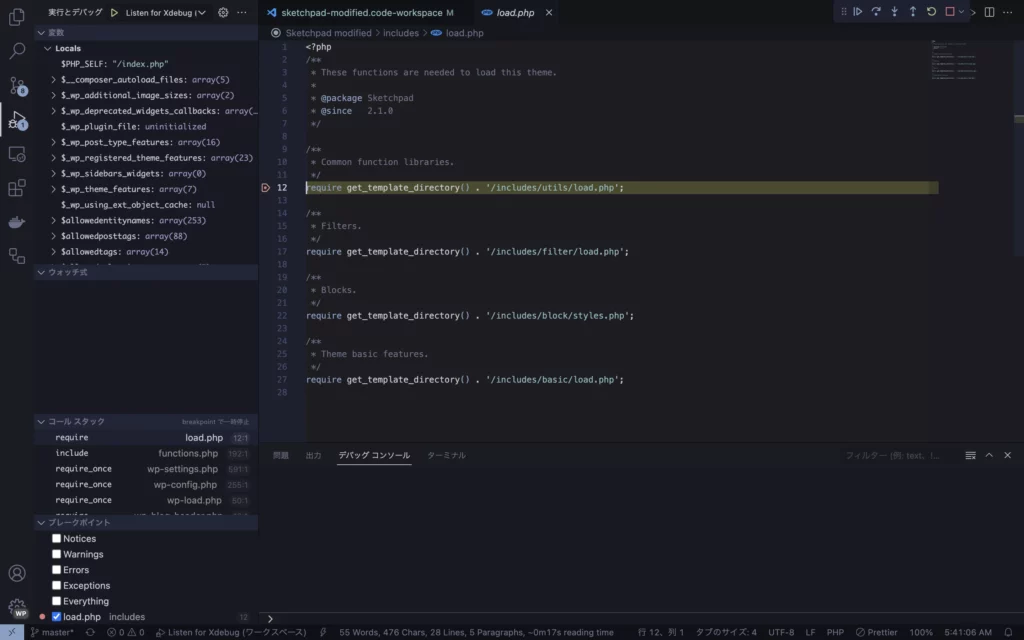
Task: Expand $_wp_additional_image_sizes array
Action: pos(54,95)
